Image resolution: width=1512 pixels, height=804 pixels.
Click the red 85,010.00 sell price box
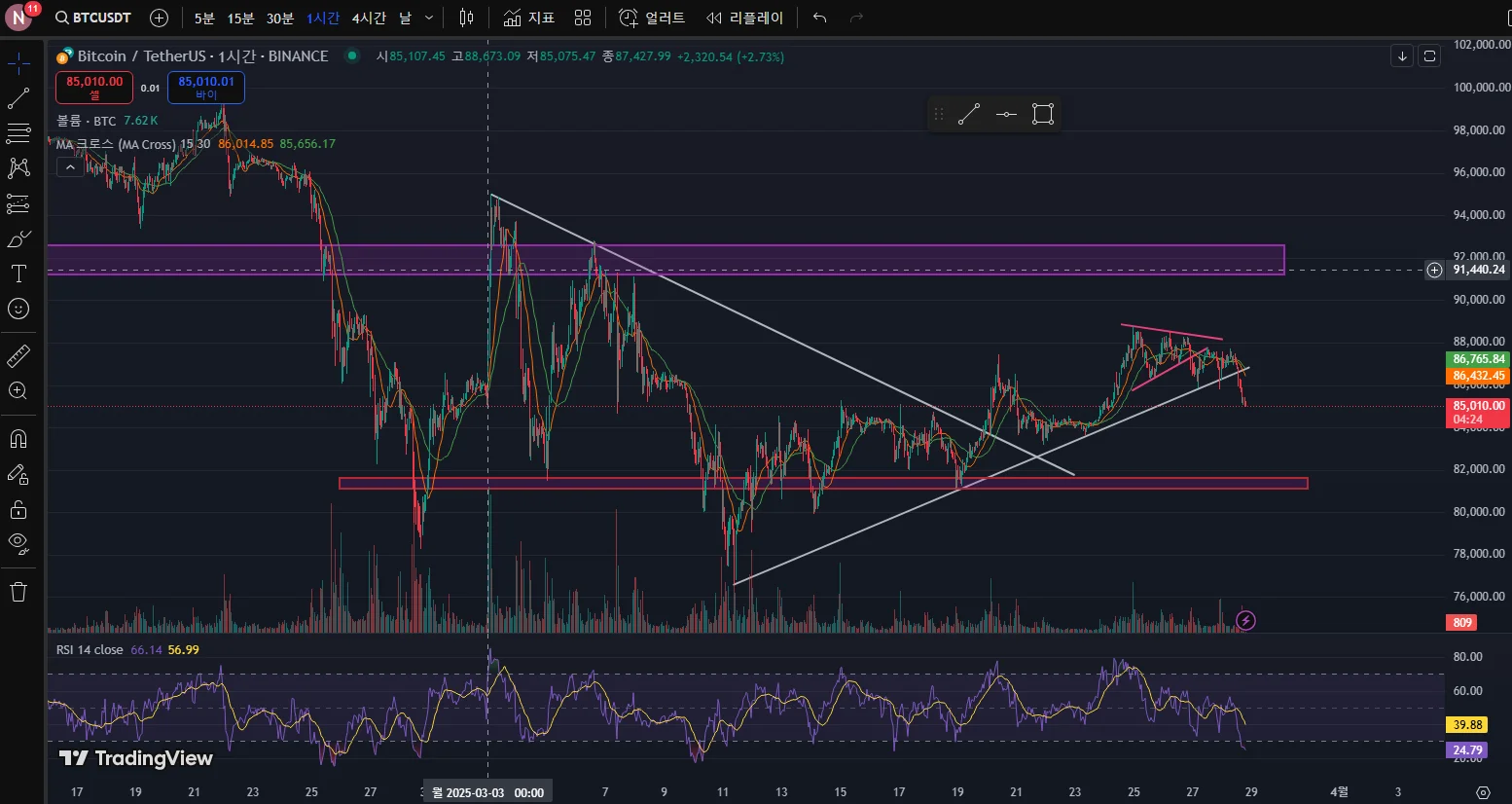click(94, 88)
